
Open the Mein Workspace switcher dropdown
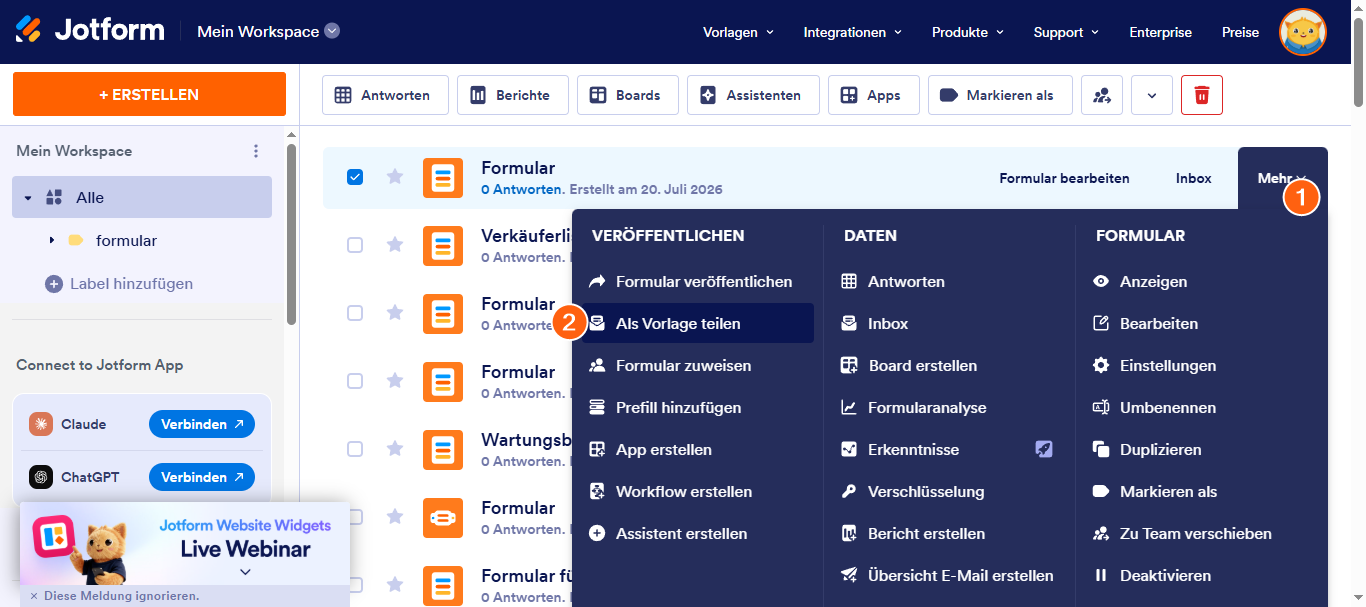[268, 31]
